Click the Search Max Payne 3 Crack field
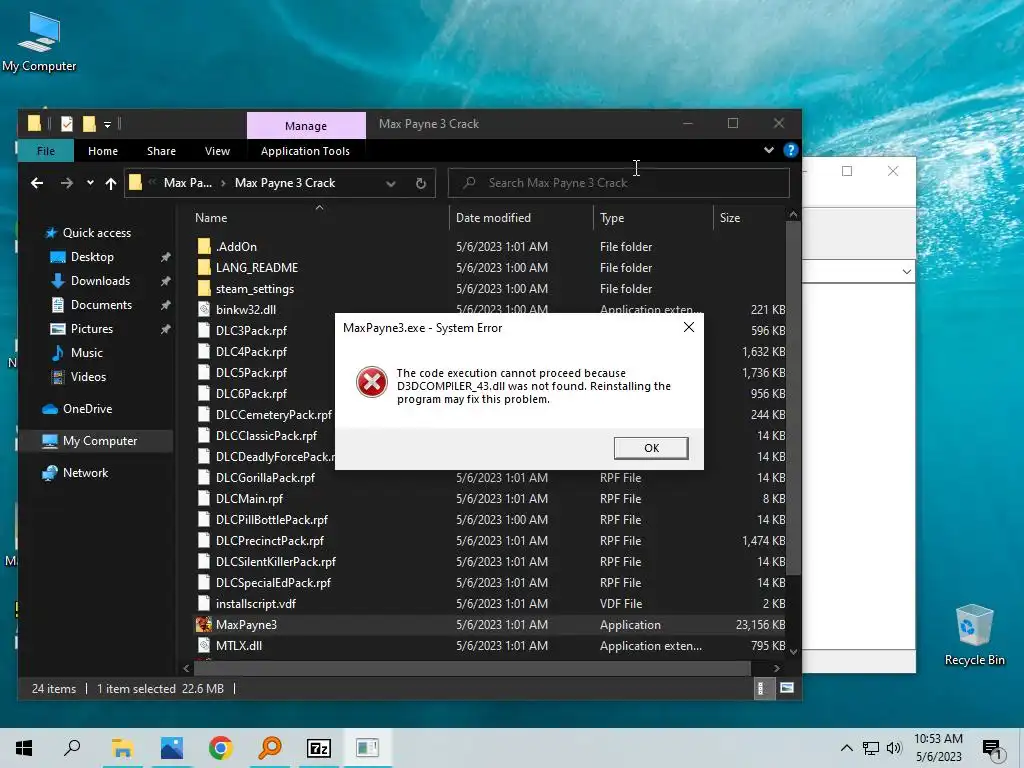The height and width of the screenshot is (768, 1024). (x=618, y=183)
